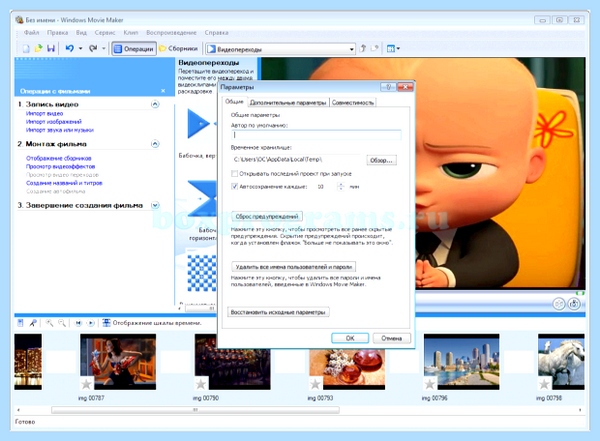This screenshot has width=600, height=441.
Task: Close the Операции с фильмами pane
Action: [x=163, y=91]
